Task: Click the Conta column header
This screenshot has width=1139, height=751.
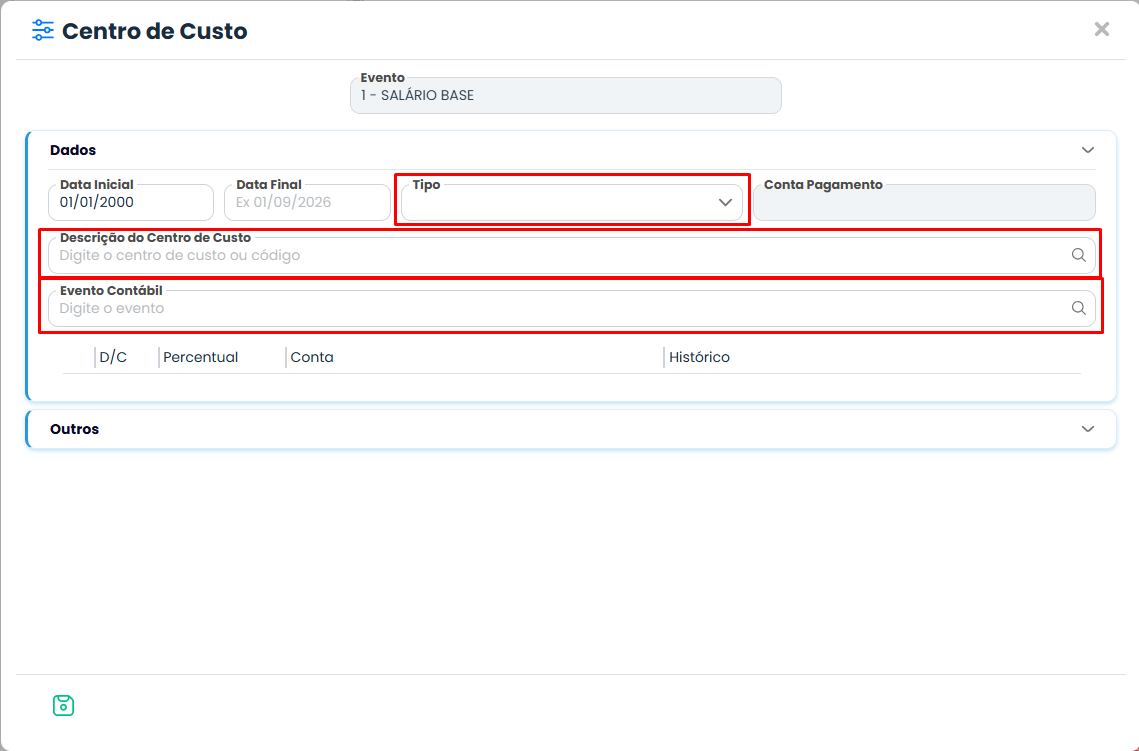Action: [312, 357]
